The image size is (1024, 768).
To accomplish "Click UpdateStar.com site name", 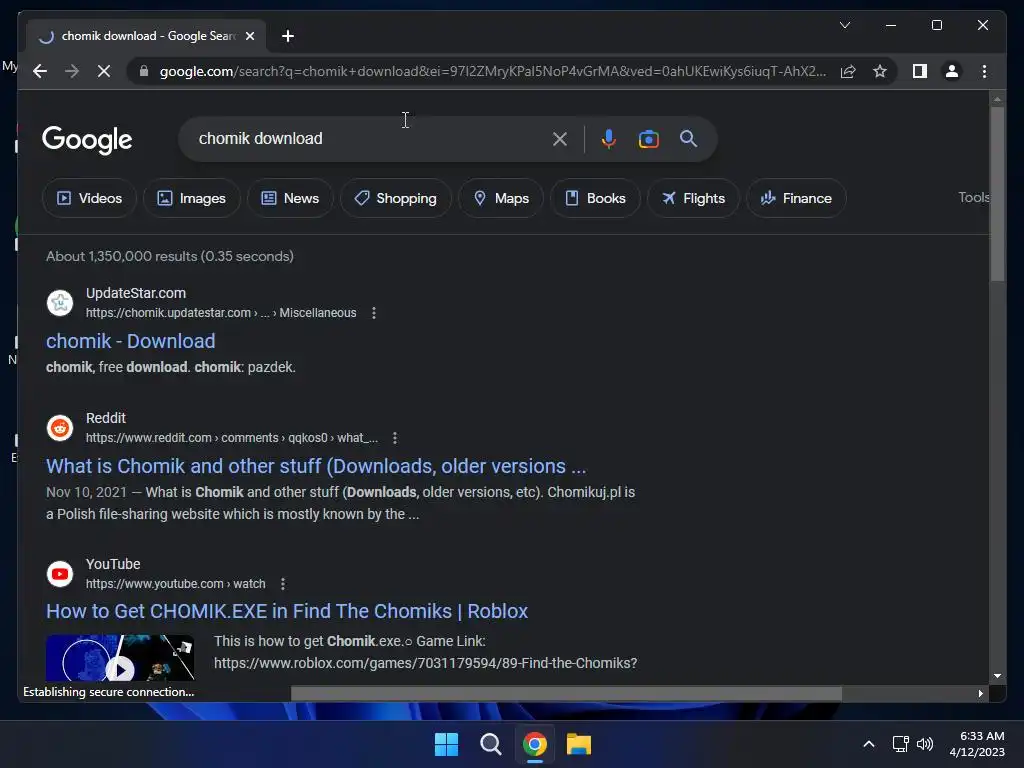I will click(x=136, y=293).
